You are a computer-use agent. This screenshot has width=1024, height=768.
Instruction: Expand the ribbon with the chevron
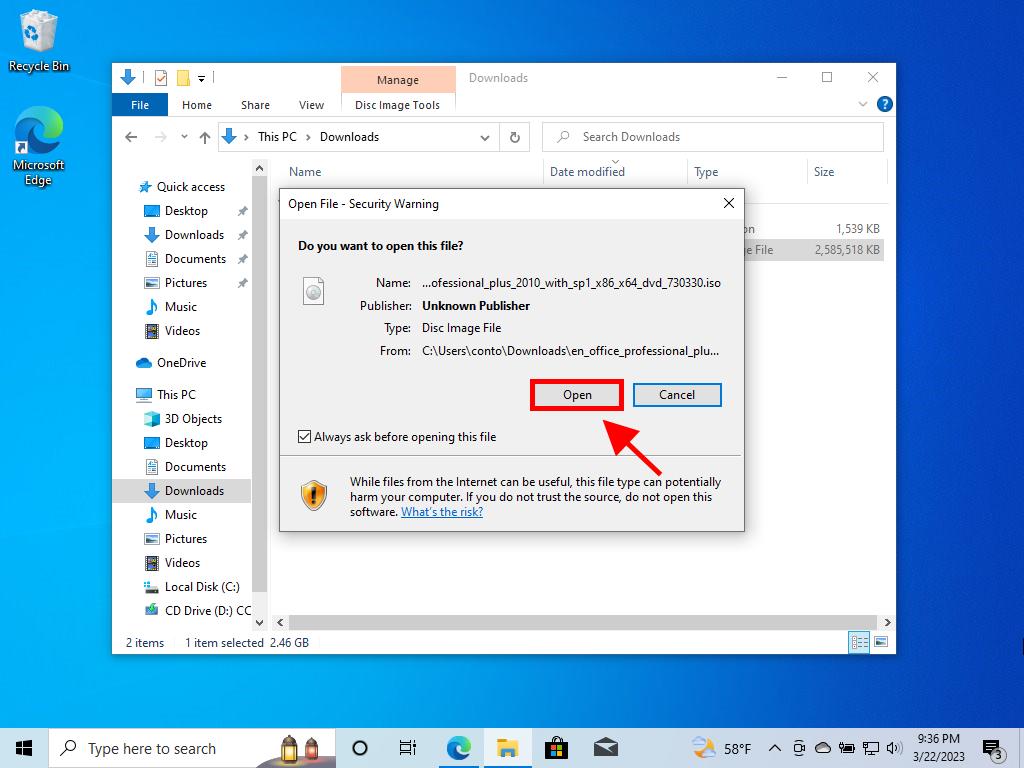coord(862,104)
